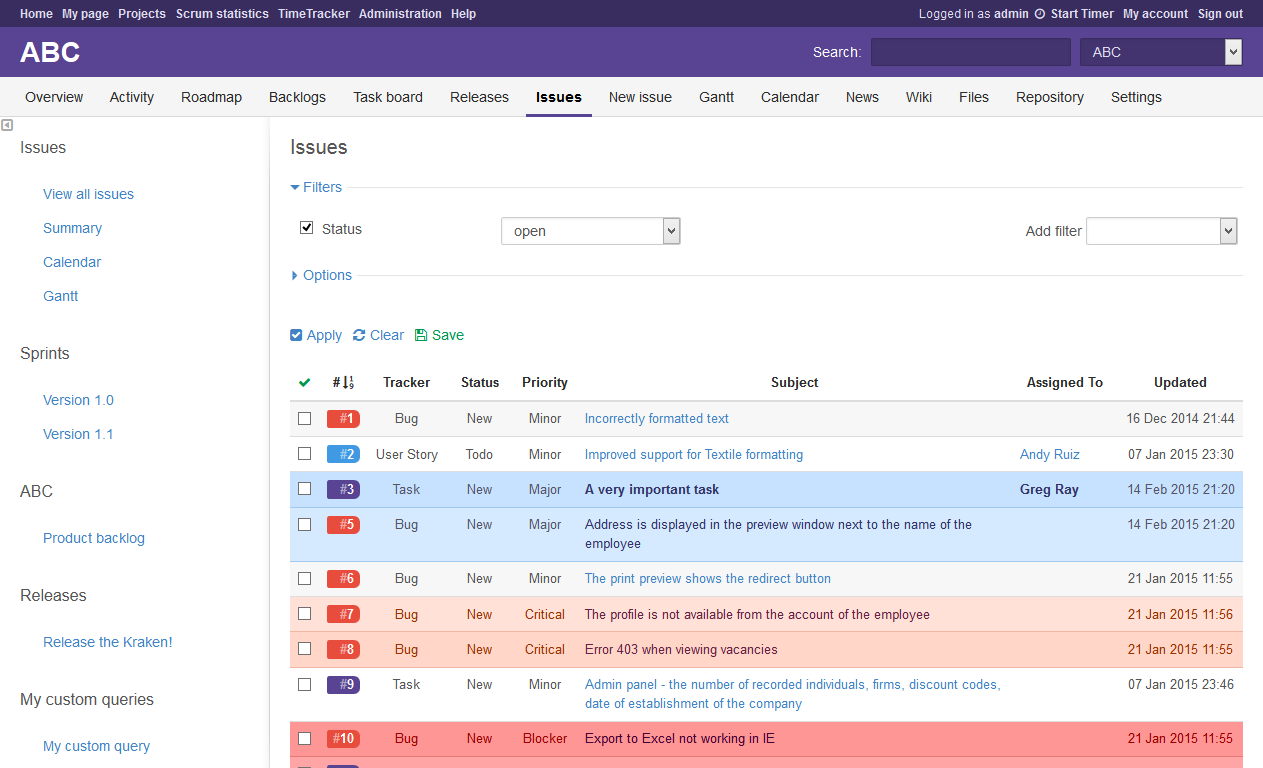Collapse the sidebar with the arrow icon
This screenshot has height=768, width=1263.
pos(8,124)
